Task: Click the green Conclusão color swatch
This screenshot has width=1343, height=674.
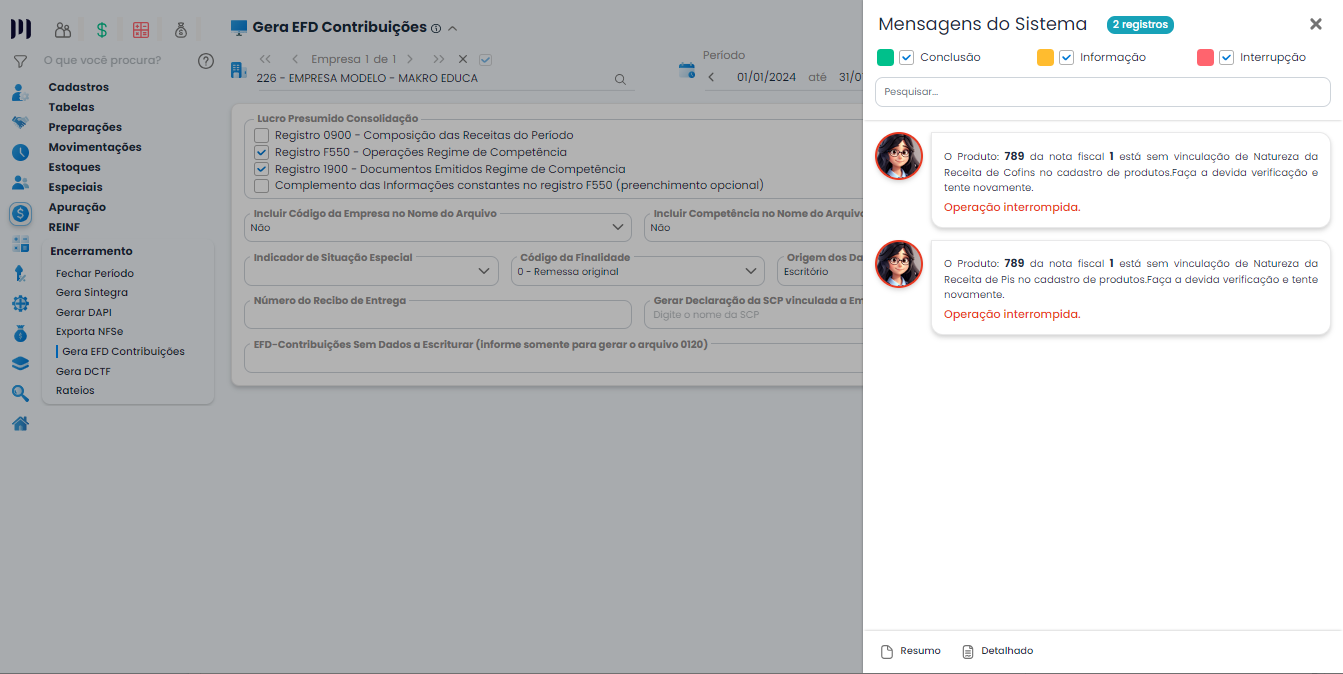Action: tap(885, 57)
